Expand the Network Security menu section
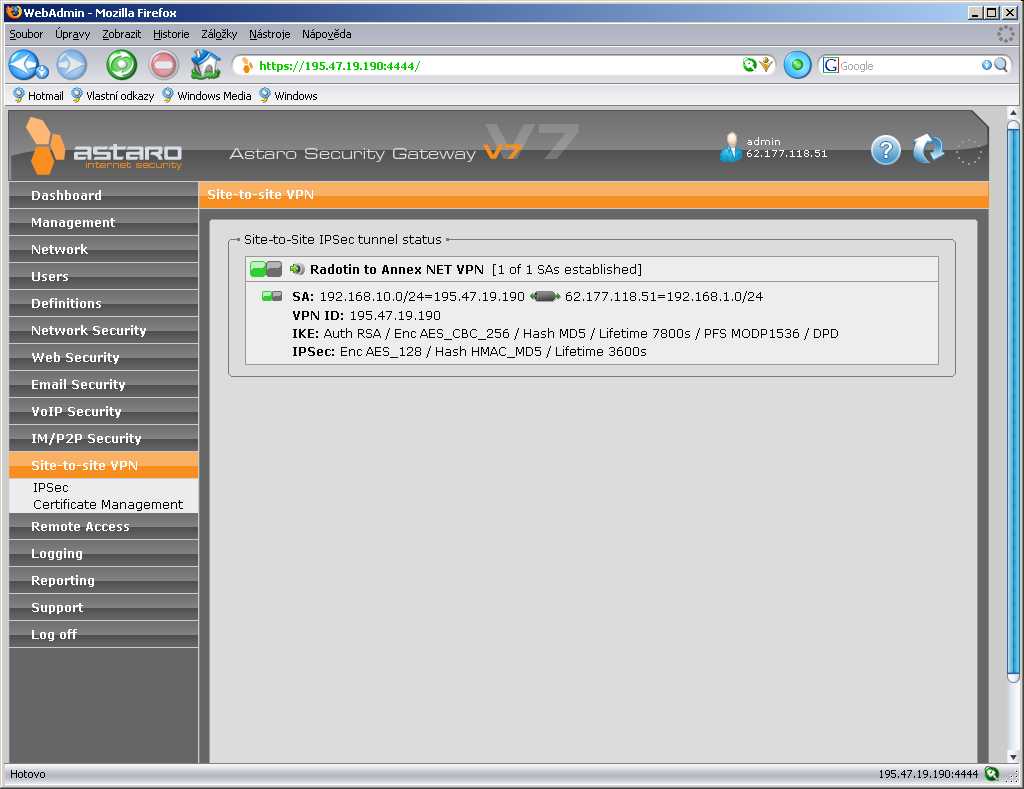 click(89, 330)
